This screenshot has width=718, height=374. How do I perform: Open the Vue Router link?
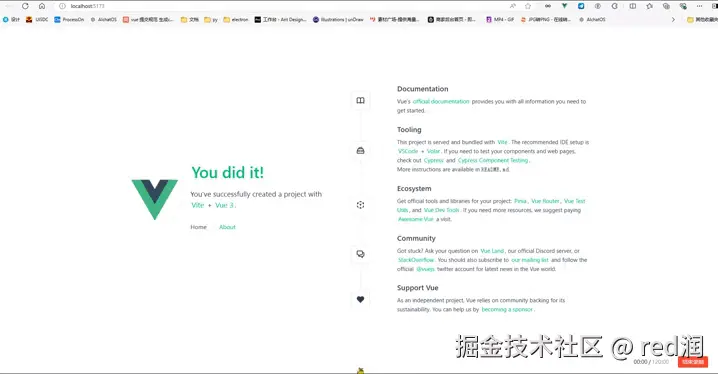point(545,201)
